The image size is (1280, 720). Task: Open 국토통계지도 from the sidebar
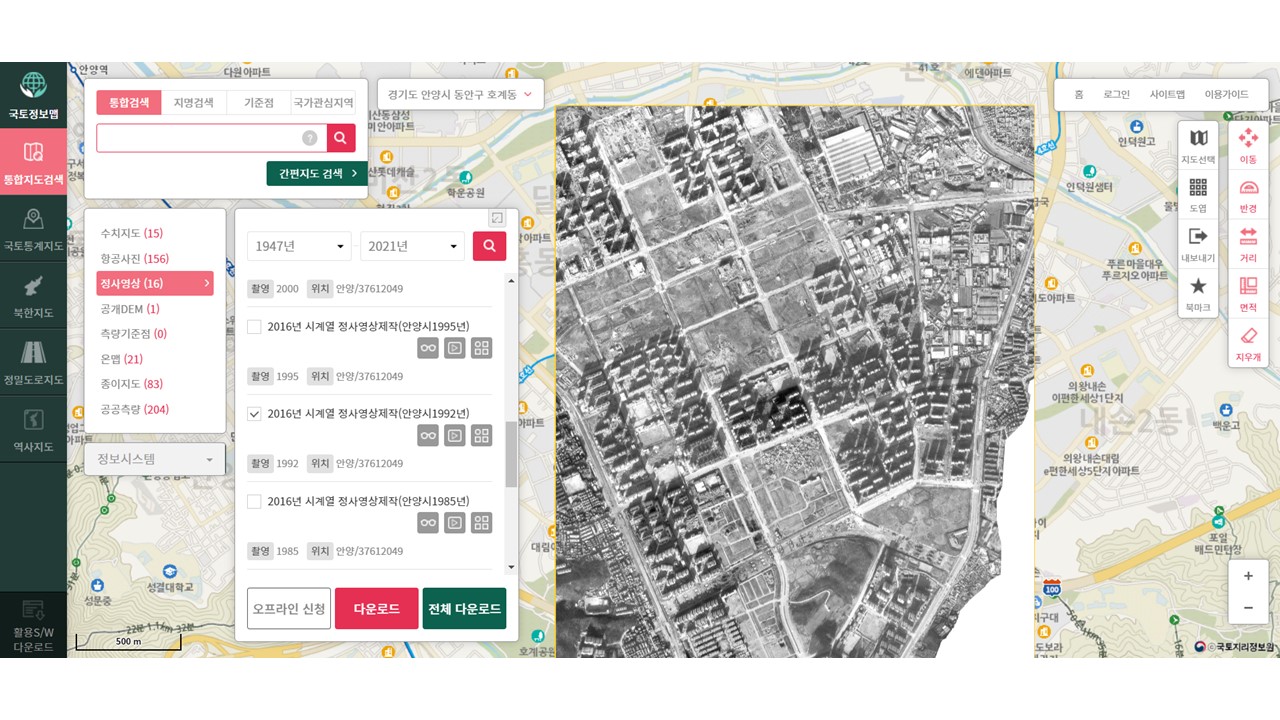pos(33,229)
